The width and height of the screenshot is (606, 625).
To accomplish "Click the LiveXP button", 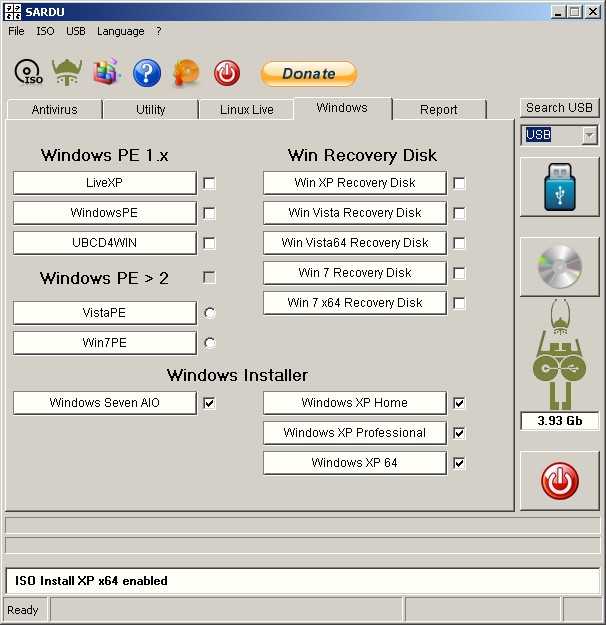I will click(104, 183).
